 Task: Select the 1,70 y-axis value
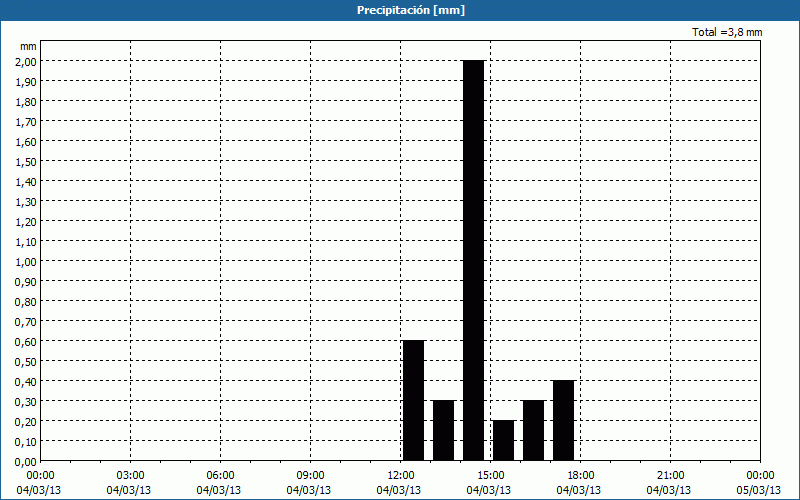pos(27,121)
